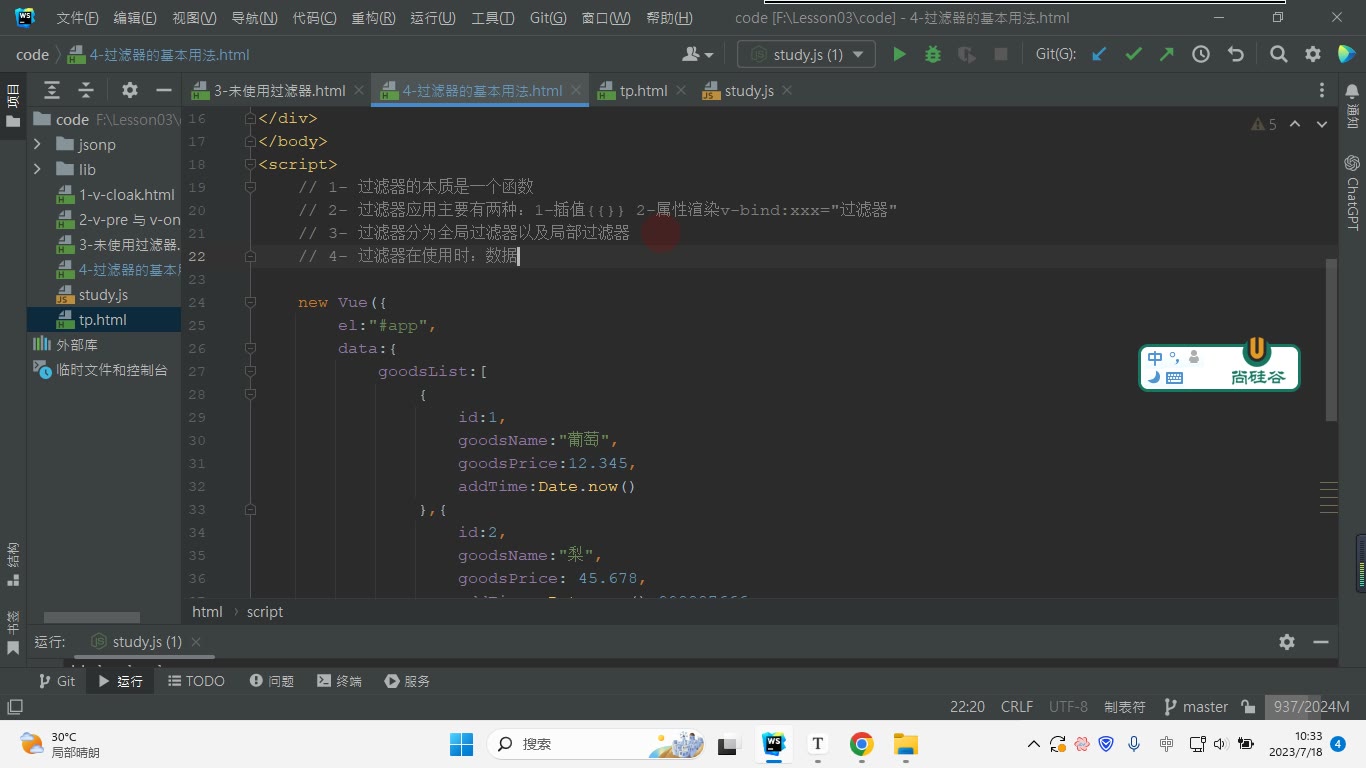The height and width of the screenshot is (768, 1366).
Task: Click the editor vertical scrollbar
Action: (x=1330, y=340)
